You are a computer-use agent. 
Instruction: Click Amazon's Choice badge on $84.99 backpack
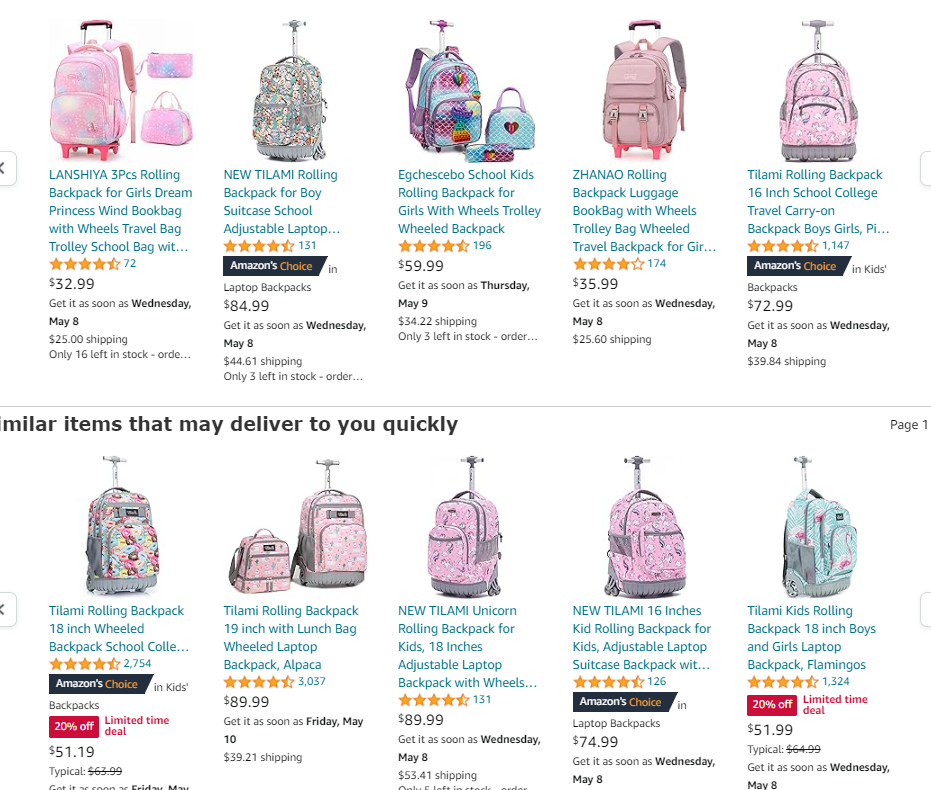pyautogui.click(x=275, y=266)
